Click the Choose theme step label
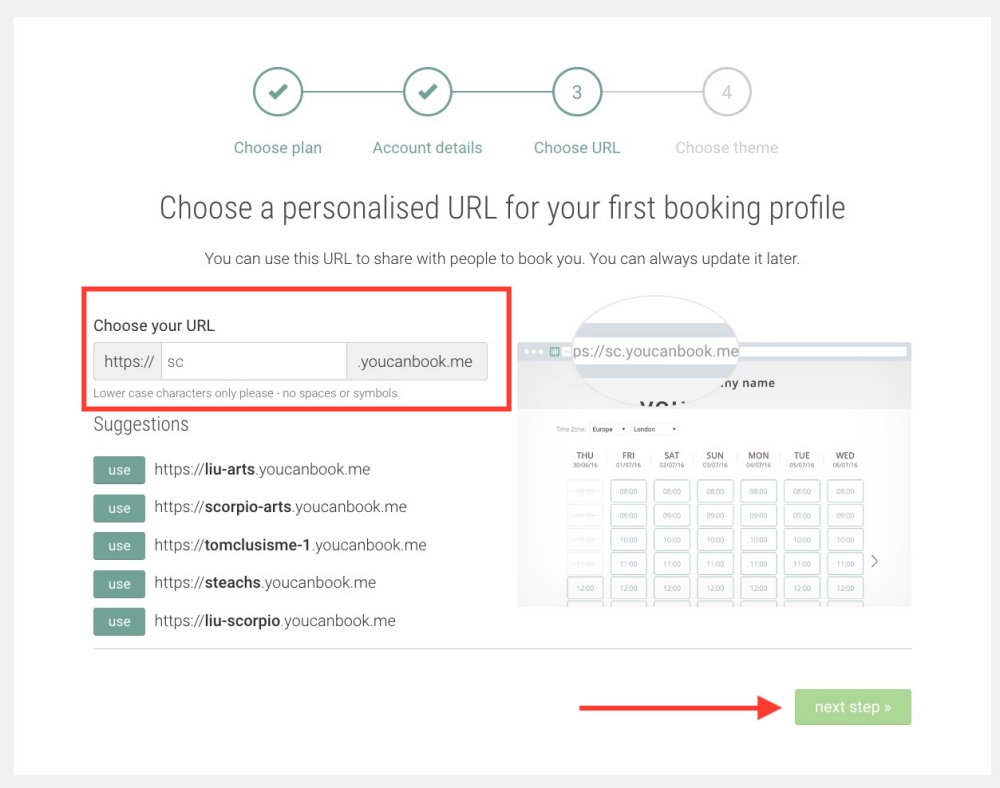 (726, 148)
